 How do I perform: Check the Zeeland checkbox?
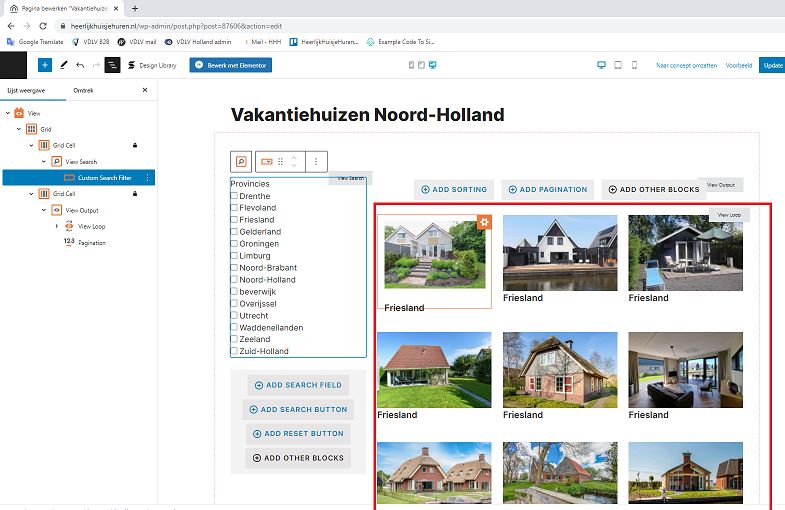point(234,339)
